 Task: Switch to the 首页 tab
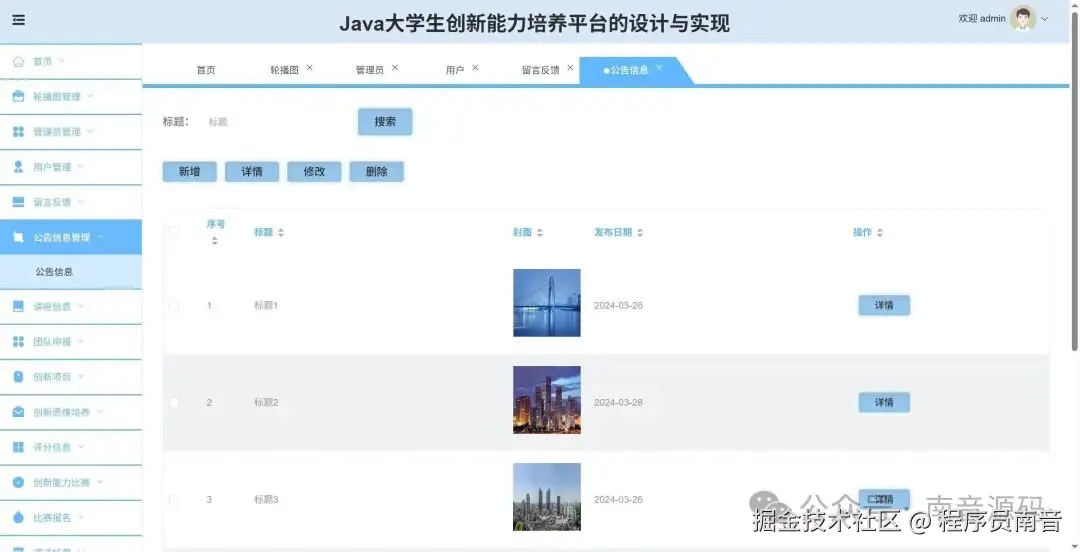(x=206, y=70)
